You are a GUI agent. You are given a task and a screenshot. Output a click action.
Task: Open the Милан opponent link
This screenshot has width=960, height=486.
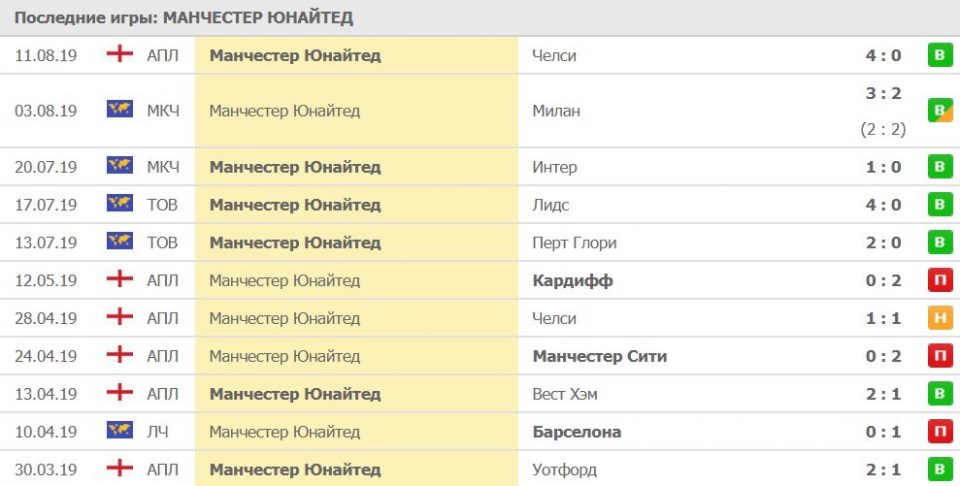[556, 111]
